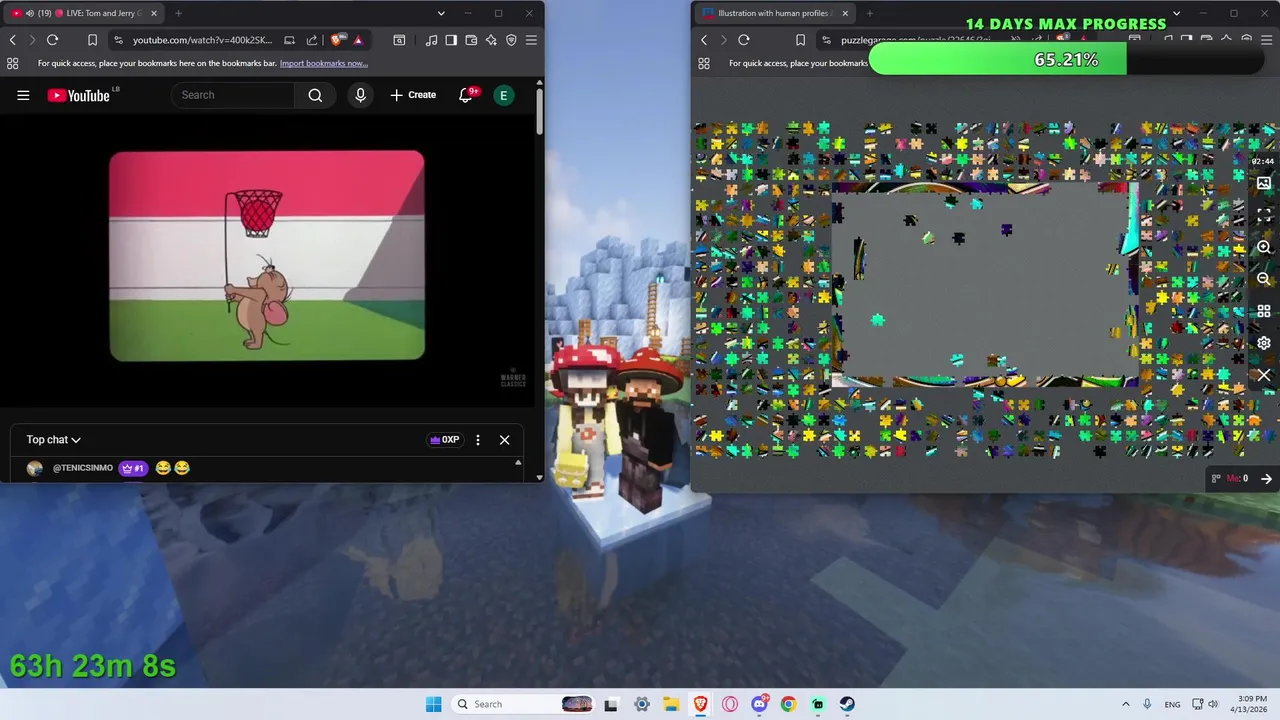This screenshot has height=720, width=1280.
Task: Open Steam from the taskbar
Action: tap(847, 704)
